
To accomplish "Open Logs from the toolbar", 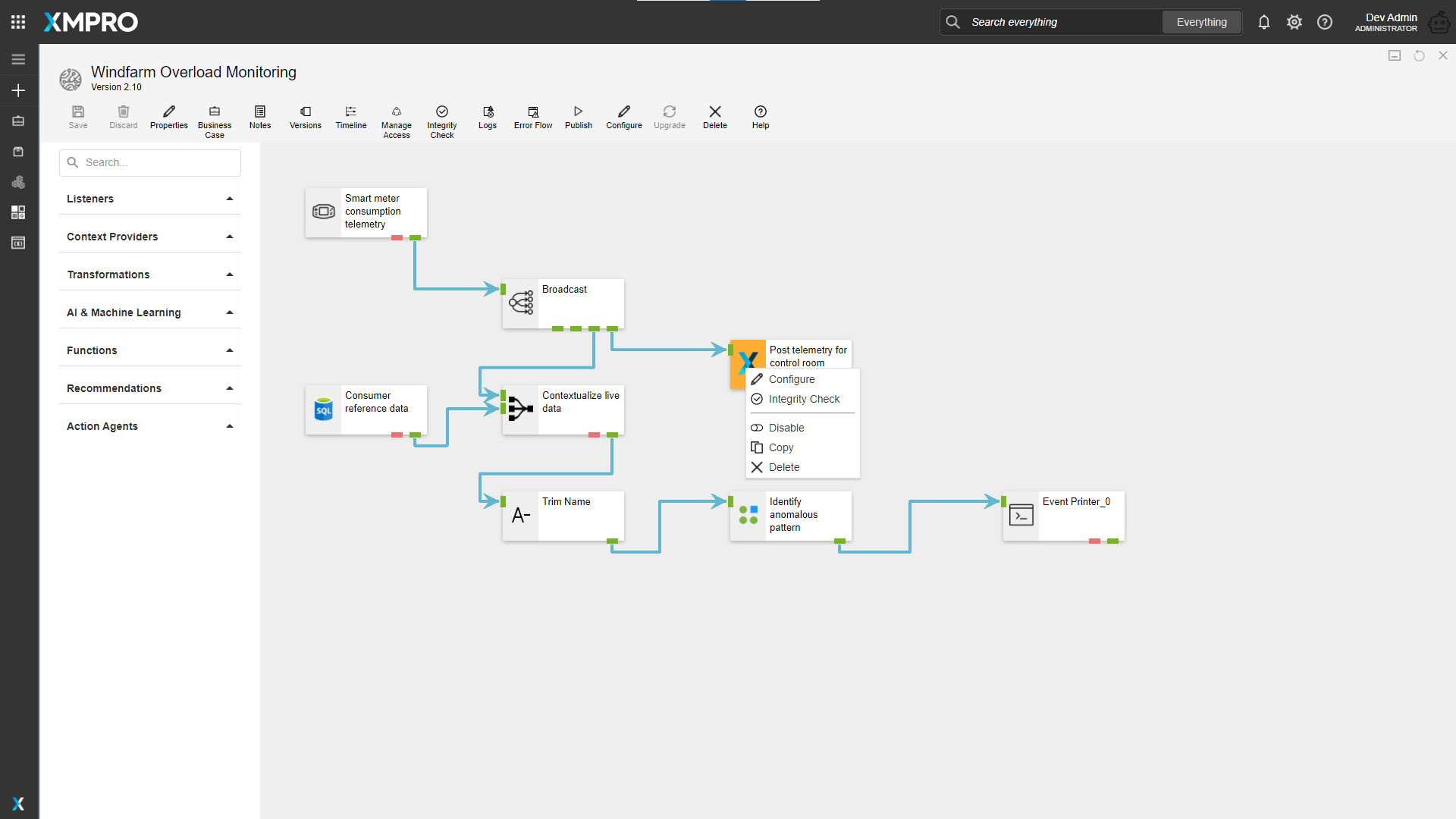I will pyautogui.click(x=488, y=117).
